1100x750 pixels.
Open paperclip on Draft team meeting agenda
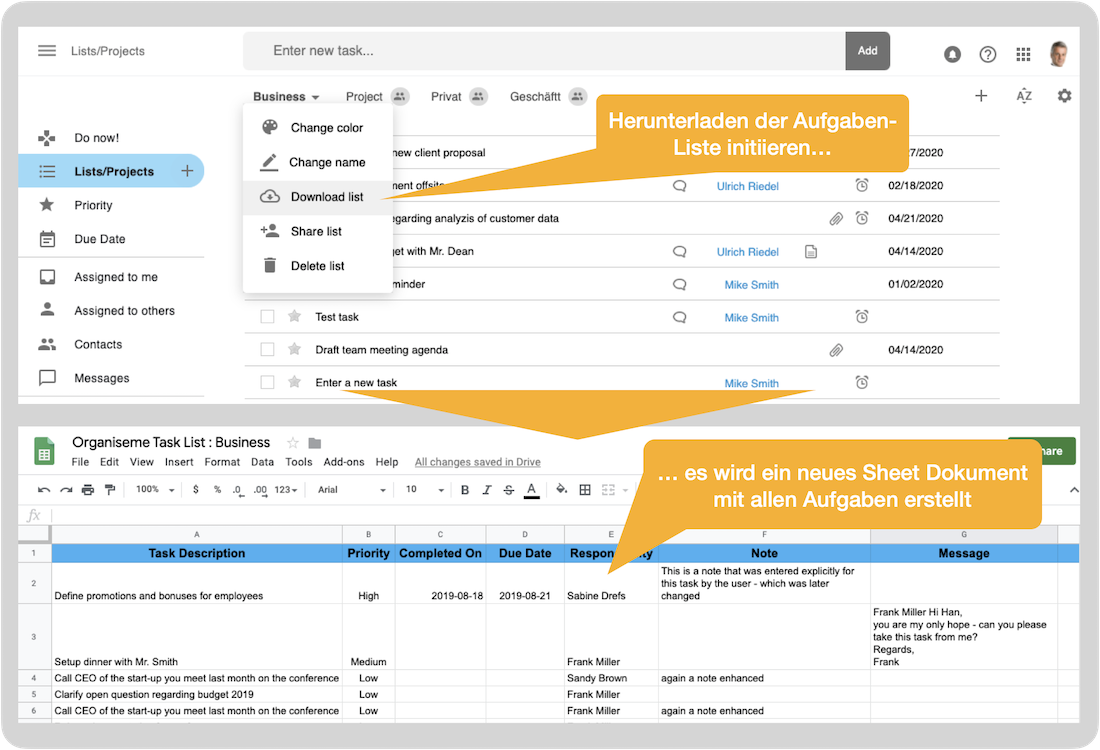click(836, 350)
